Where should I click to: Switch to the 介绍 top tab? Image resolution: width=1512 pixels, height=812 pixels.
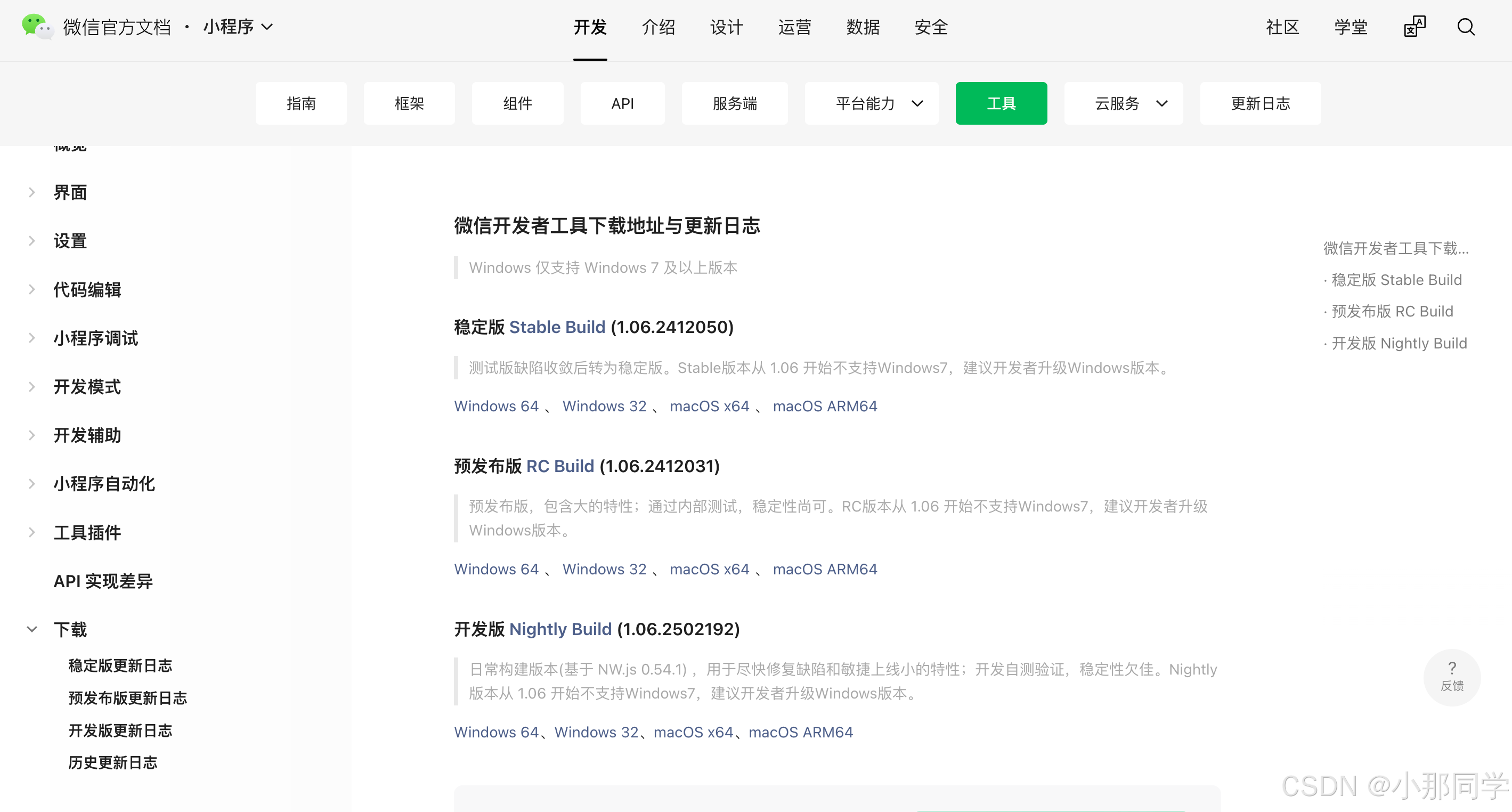(658, 27)
